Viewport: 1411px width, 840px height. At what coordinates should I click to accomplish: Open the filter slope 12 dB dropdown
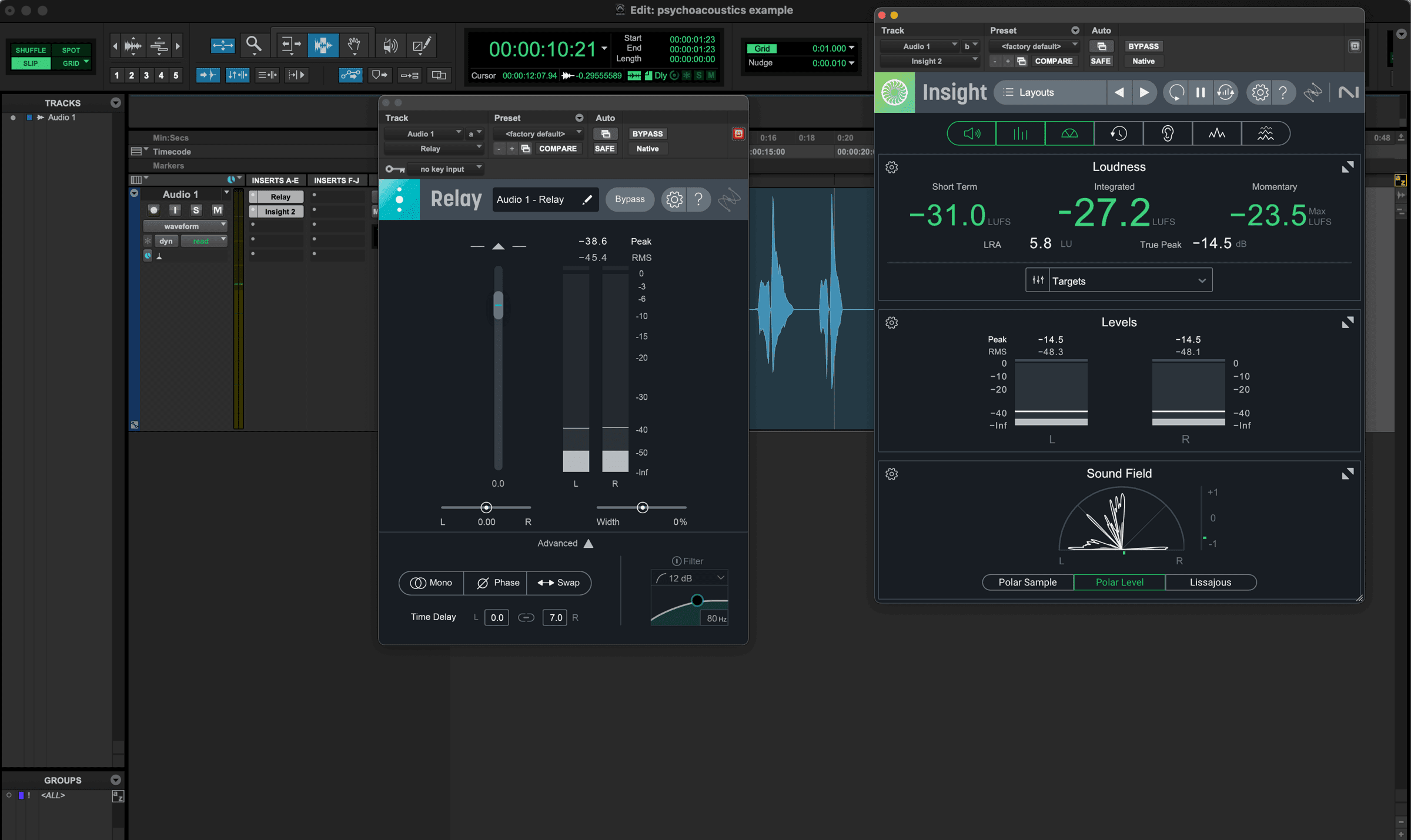click(x=690, y=578)
